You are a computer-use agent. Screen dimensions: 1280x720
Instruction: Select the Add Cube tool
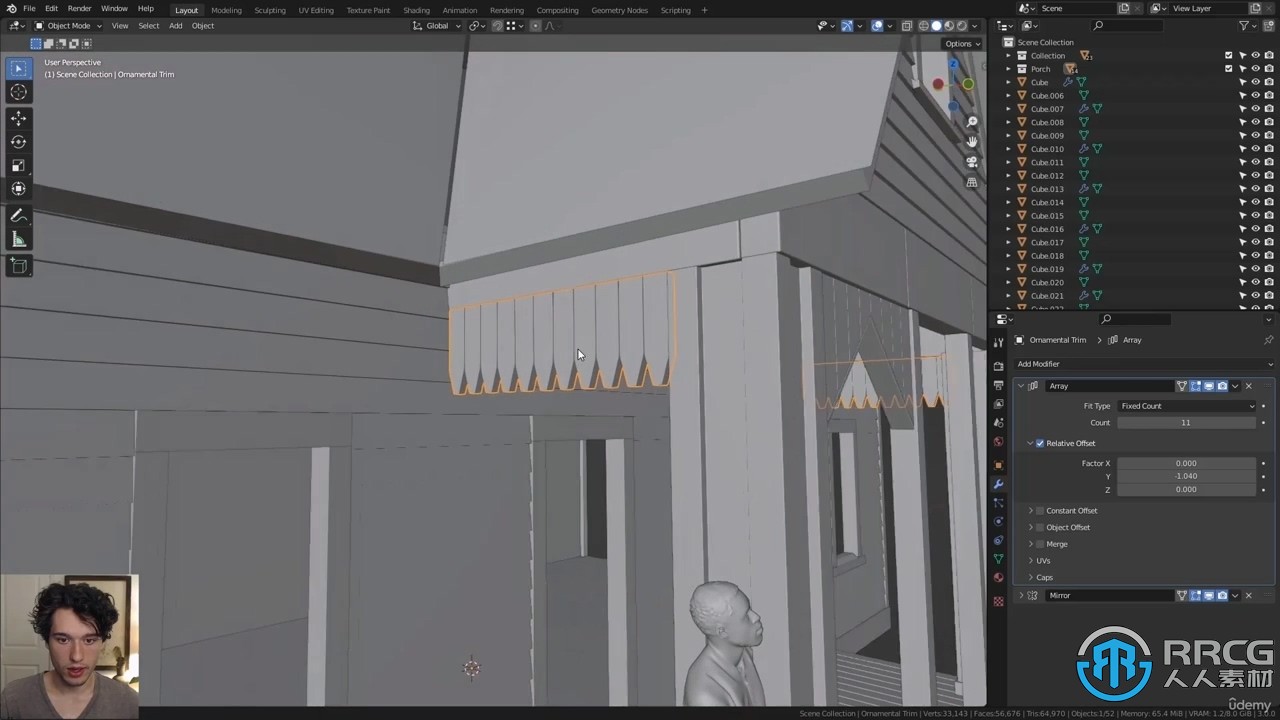(18, 266)
